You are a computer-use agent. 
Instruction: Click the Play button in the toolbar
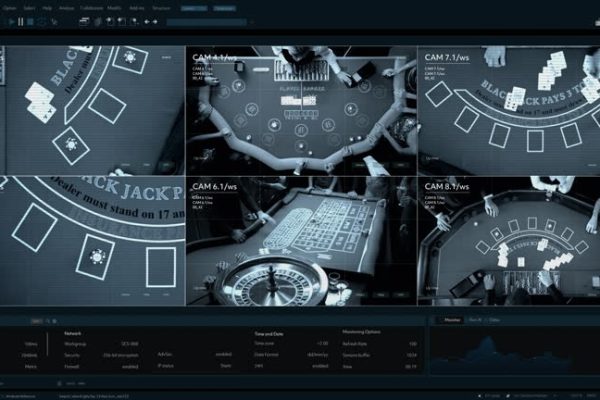(9, 20)
